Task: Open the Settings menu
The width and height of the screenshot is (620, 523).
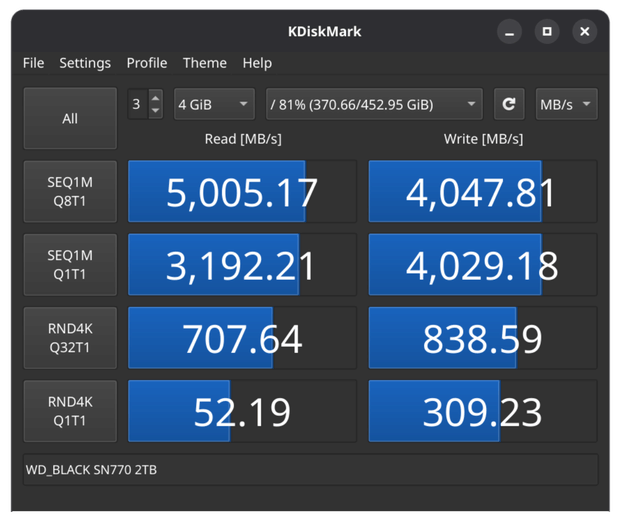Action: tap(85, 63)
